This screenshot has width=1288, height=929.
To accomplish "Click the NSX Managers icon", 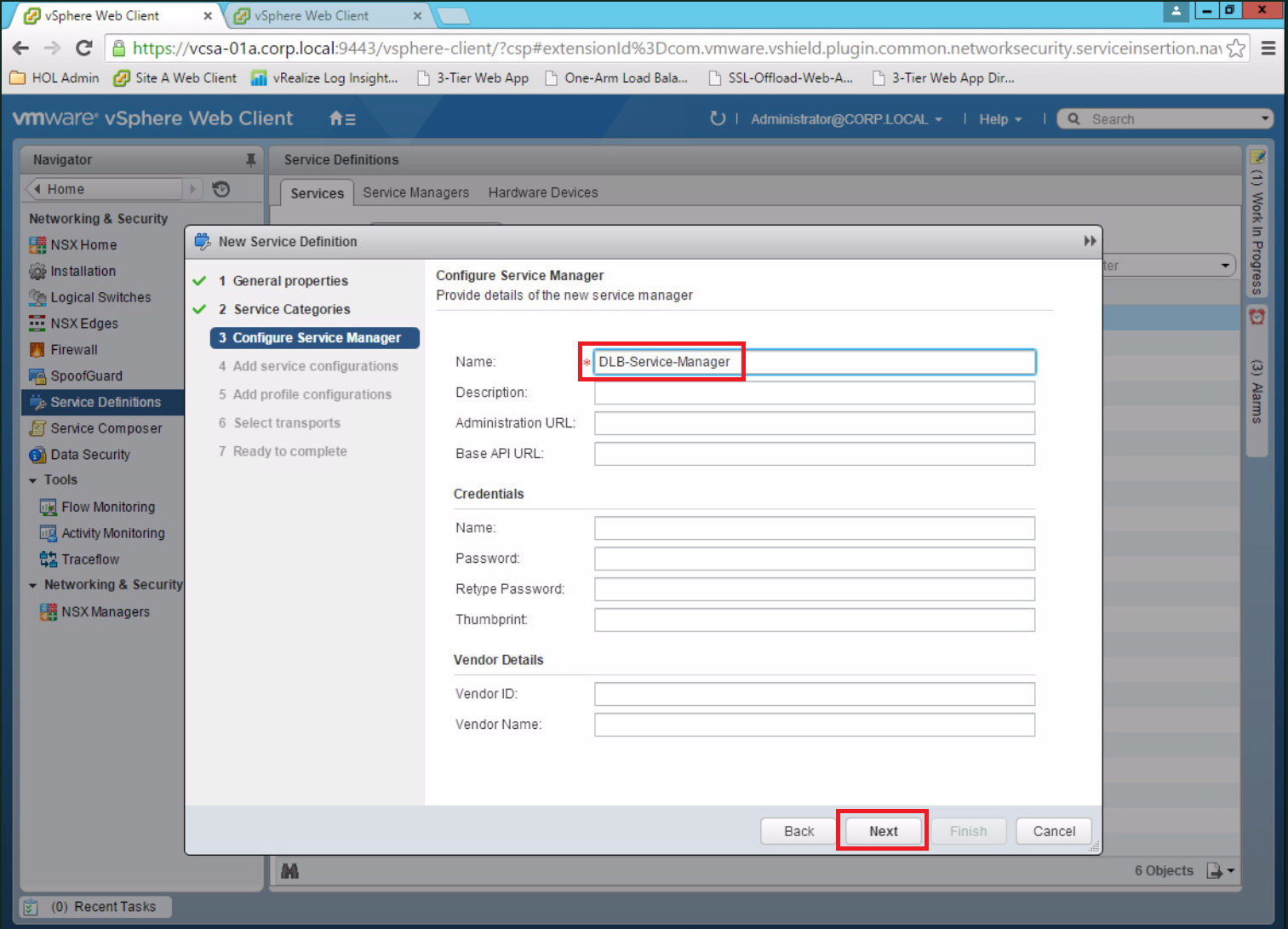I will (49, 612).
